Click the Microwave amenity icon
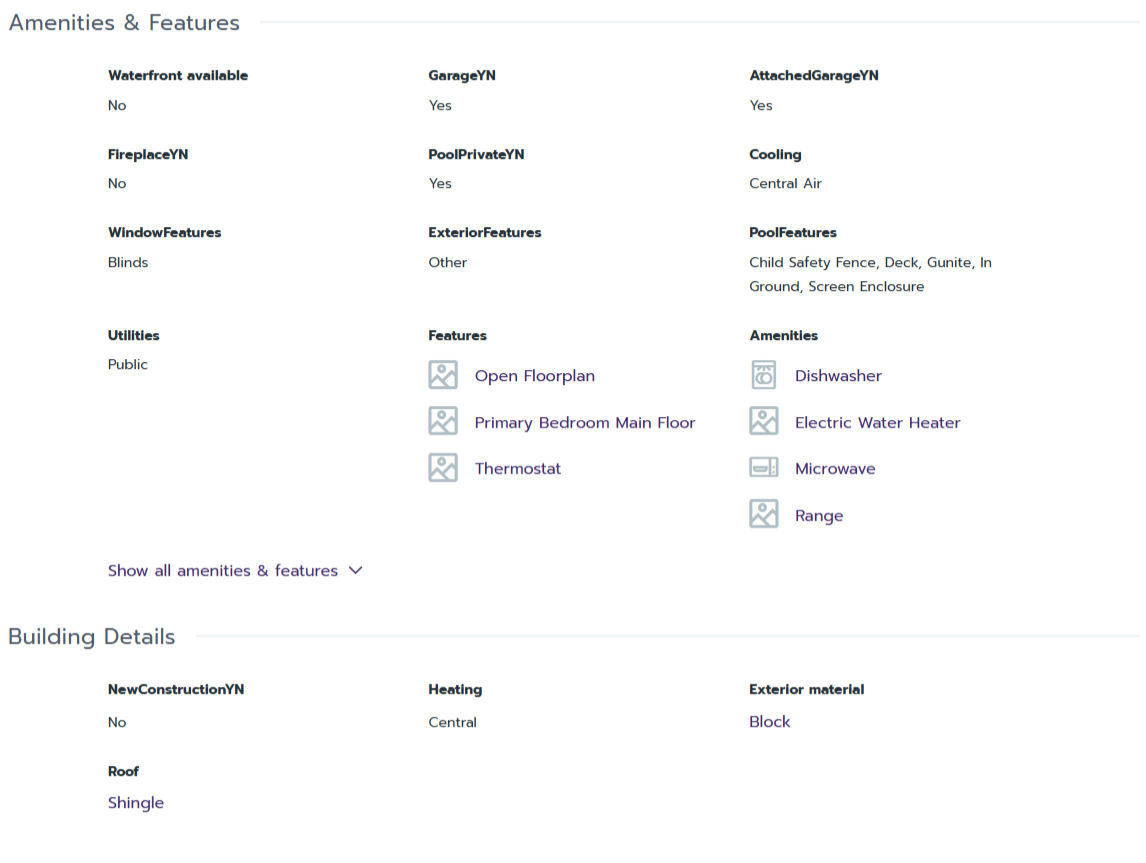1146x863 pixels. click(x=763, y=467)
